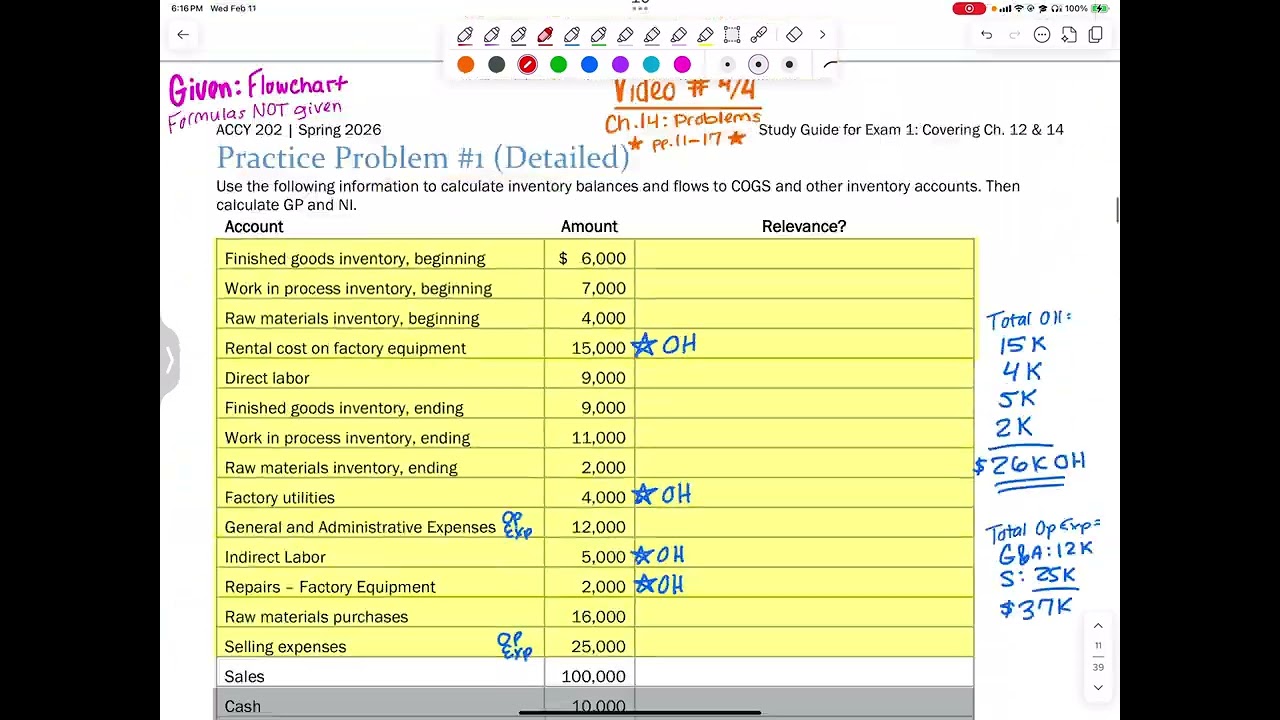Select the active red pen tool
Viewport: 1280px width, 720px height.
click(545, 35)
